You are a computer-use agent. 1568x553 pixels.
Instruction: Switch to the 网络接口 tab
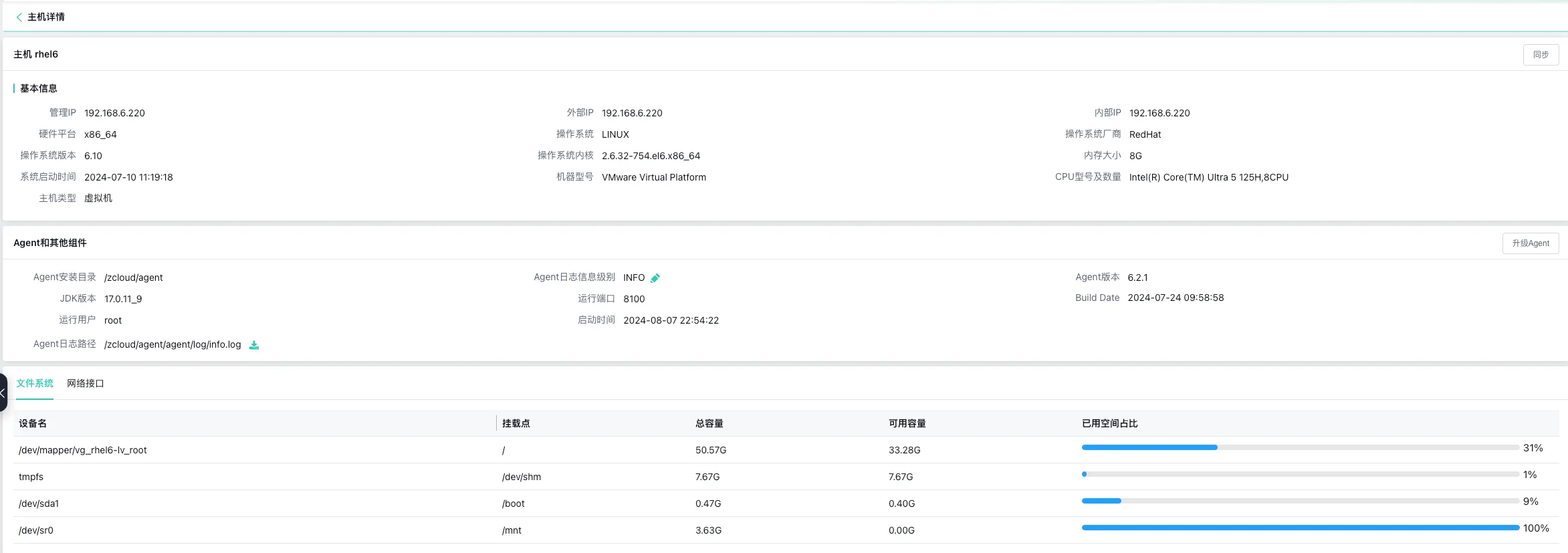tap(85, 384)
